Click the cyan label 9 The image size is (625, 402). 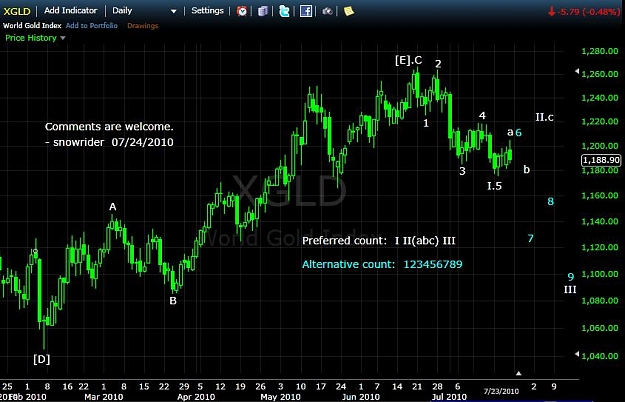[x=571, y=276]
